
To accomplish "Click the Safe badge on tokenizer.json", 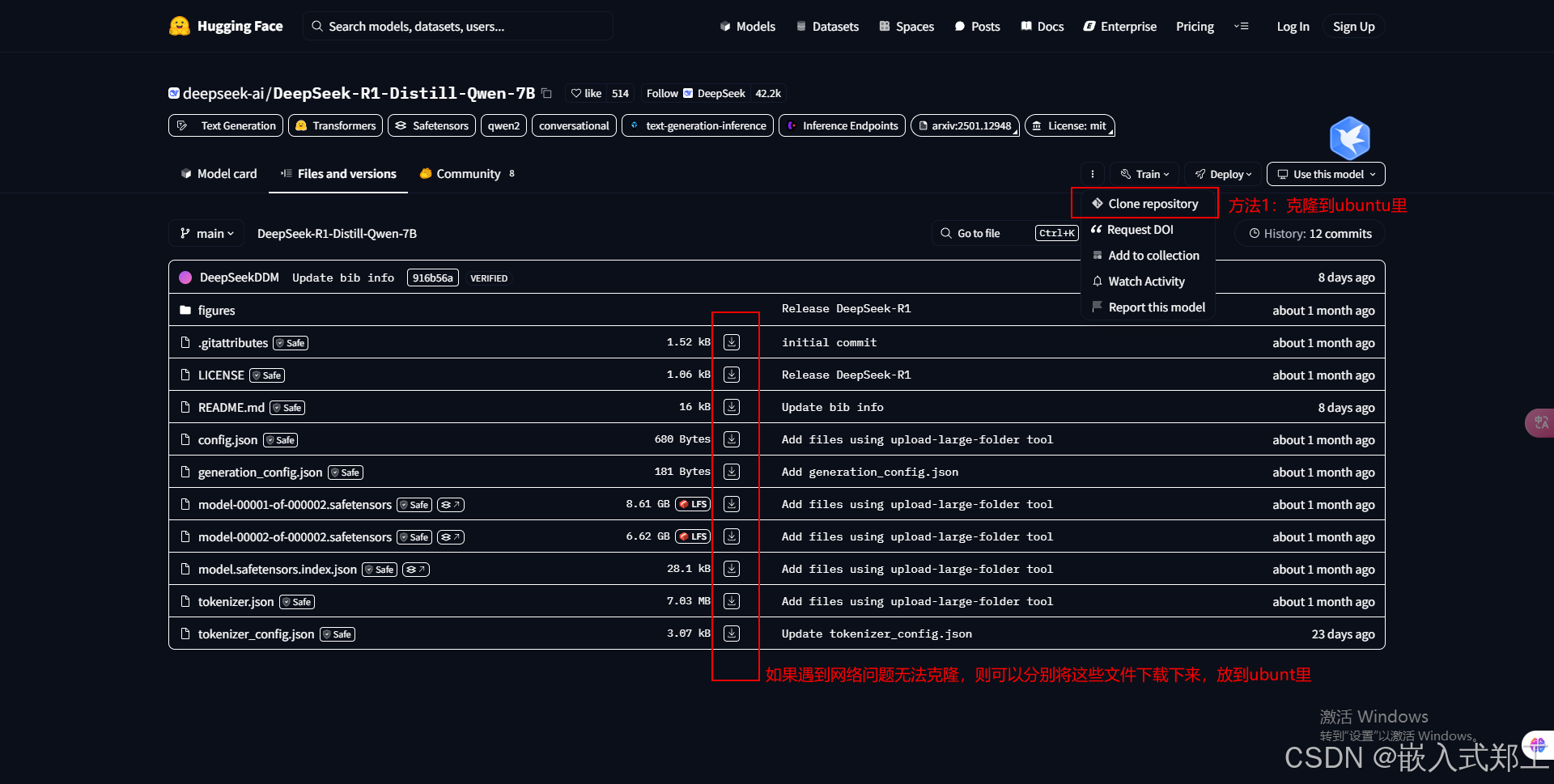I will click(x=297, y=602).
